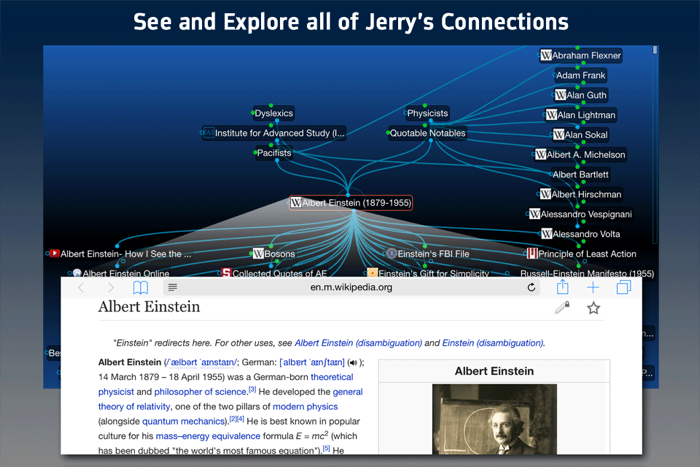Open the YouTube How I See the... node

pos(120,254)
